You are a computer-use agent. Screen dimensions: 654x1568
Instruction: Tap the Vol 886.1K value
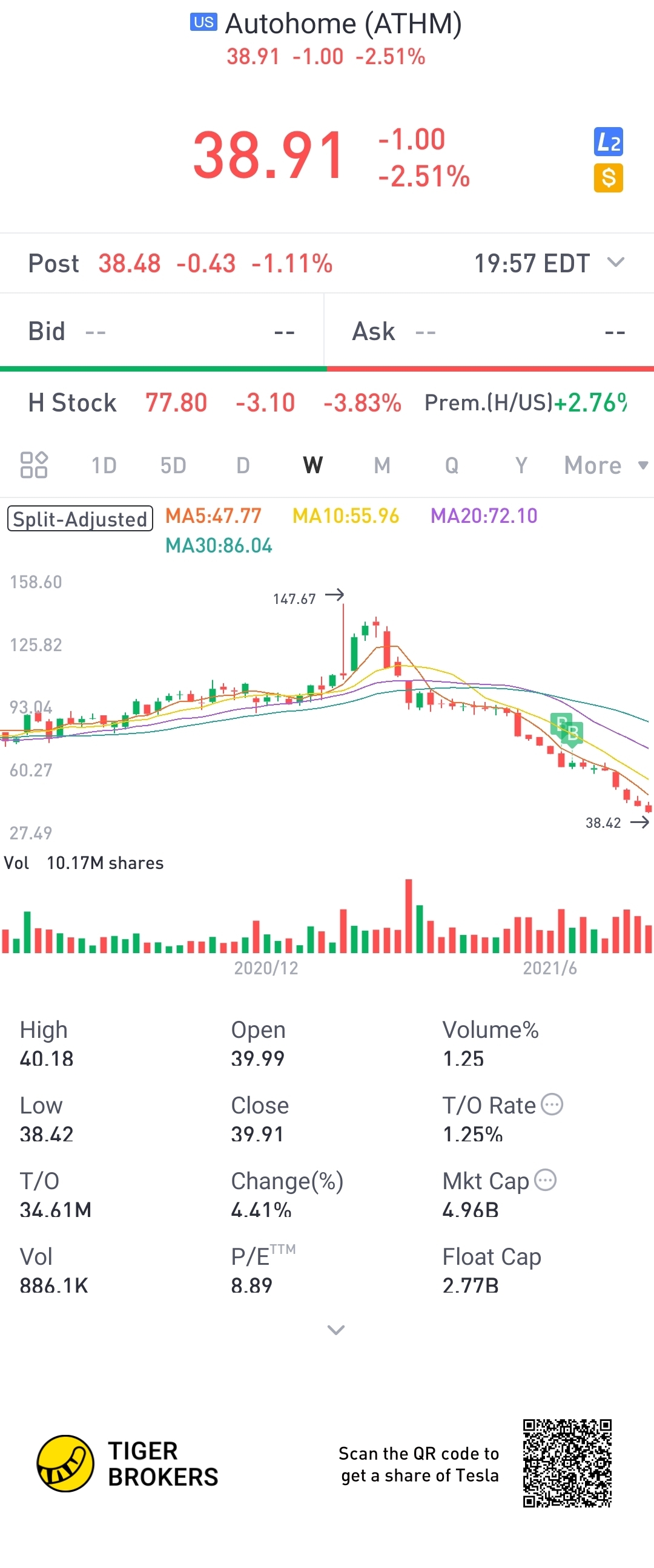pos(54,1285)
